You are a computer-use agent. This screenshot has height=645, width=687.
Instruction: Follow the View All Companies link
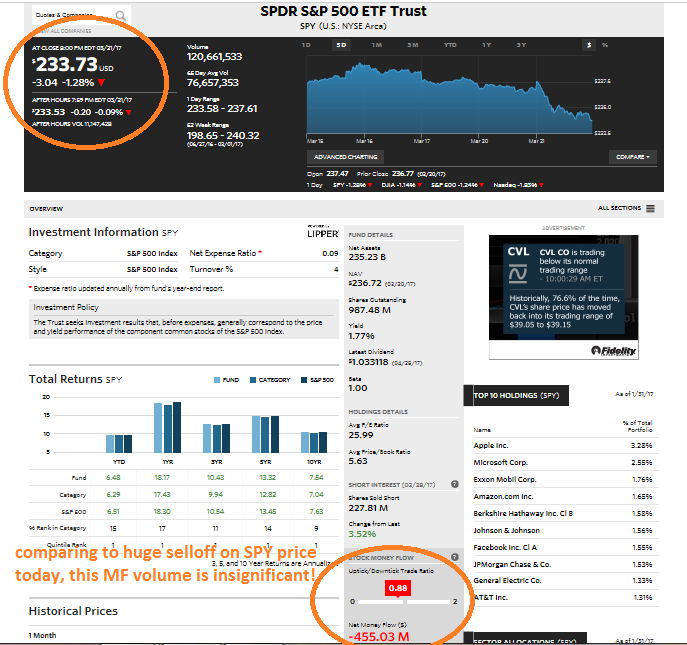tap(65, 31)
